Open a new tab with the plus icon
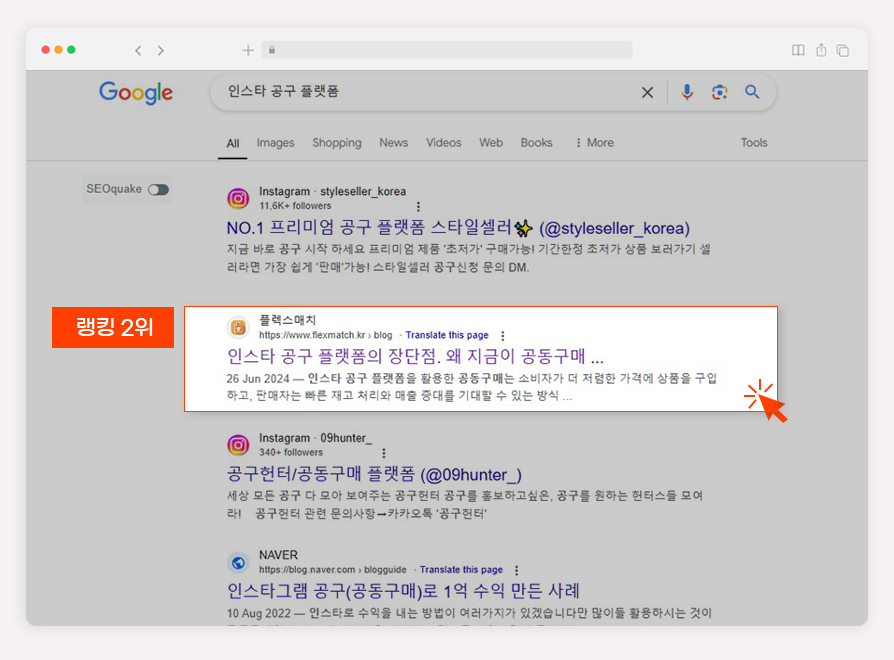Viewport: 894px width, 660px height. (x=248, y=51)
